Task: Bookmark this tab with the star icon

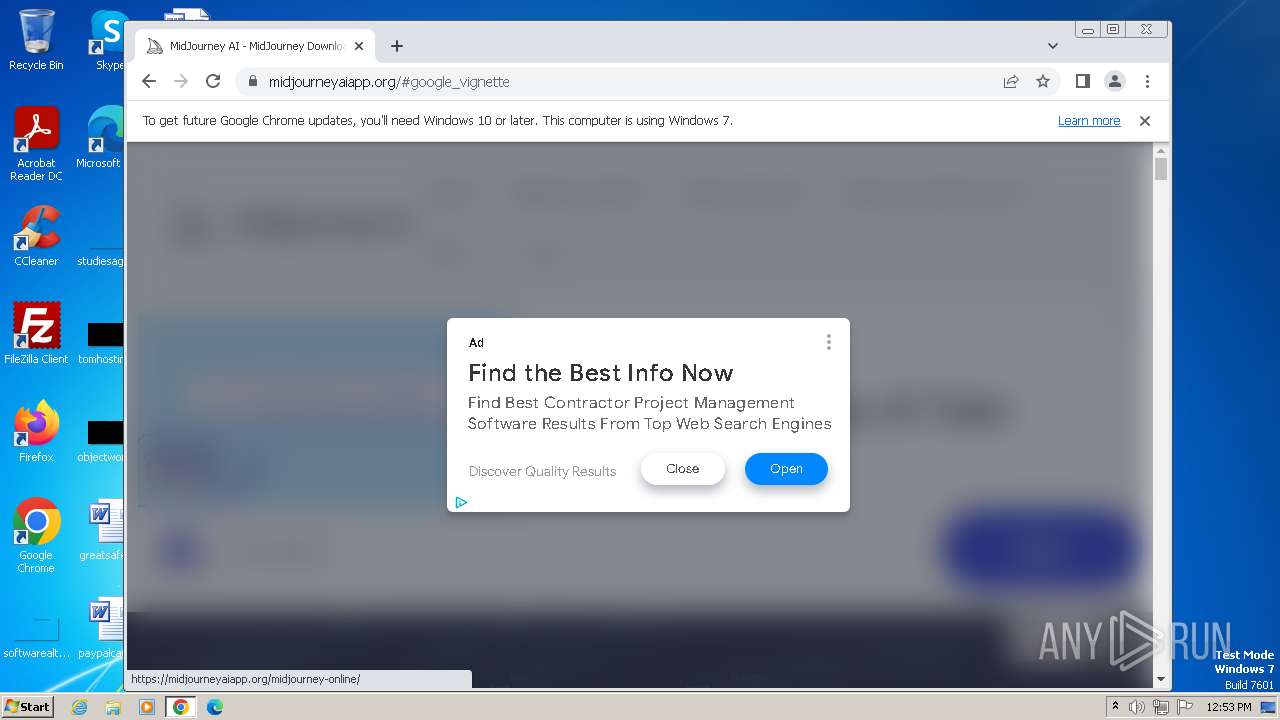Action: pos(1043,81)
